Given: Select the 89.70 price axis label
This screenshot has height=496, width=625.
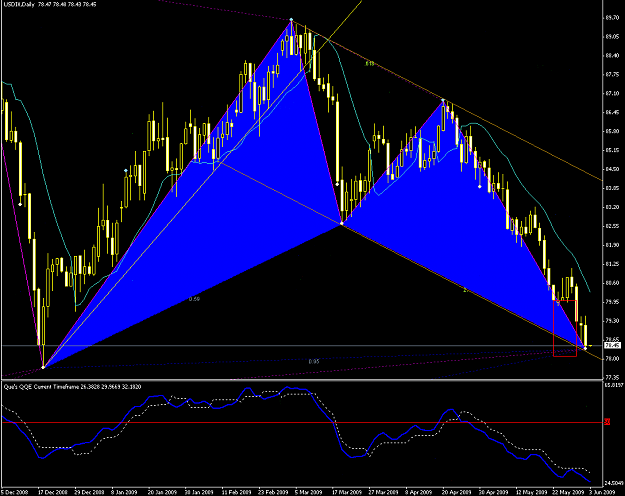Looking at the screenshot, I should pos(612,18).
